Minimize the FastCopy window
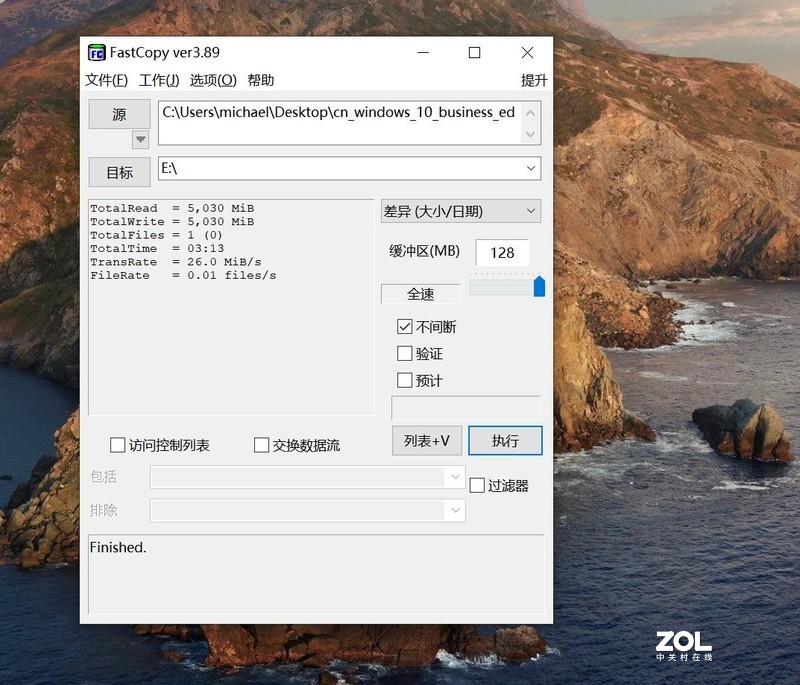The width and height of the screenshot is (800, 685). click(x=423, y=53)
